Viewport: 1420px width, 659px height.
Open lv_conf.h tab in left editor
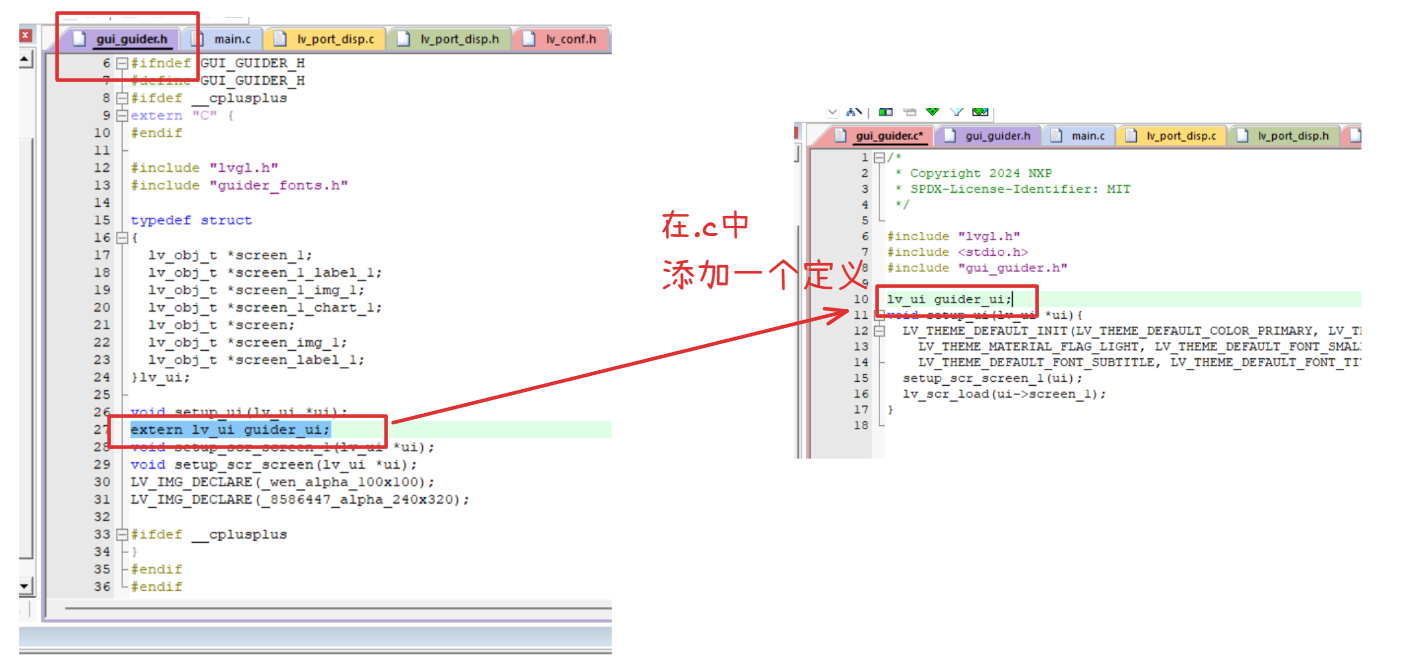561,39
